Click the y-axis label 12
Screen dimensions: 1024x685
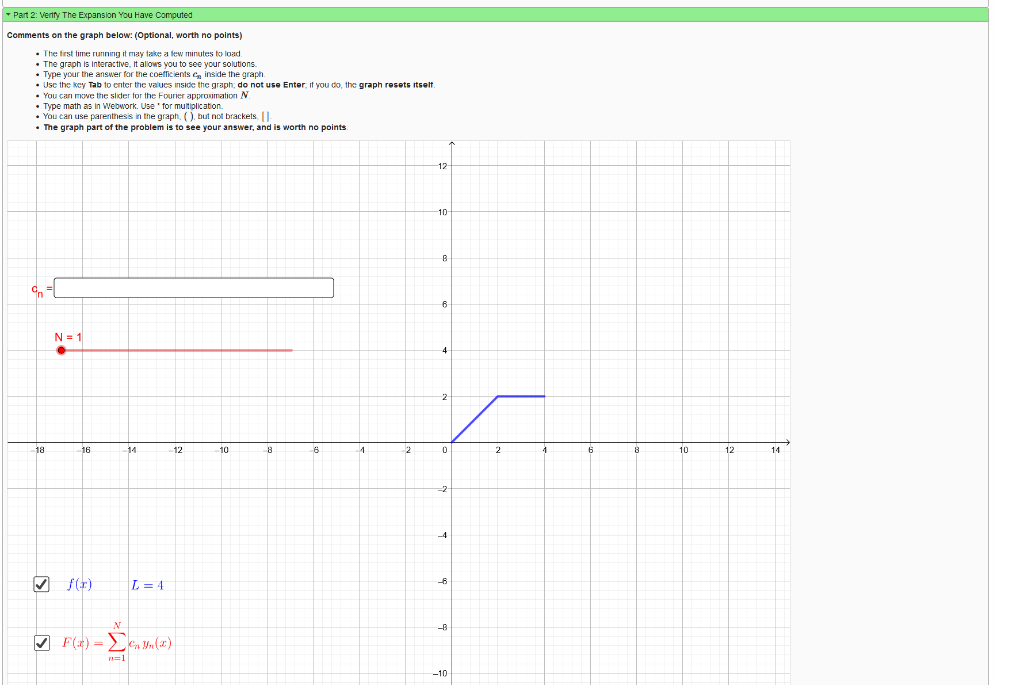tap(442, 166)
